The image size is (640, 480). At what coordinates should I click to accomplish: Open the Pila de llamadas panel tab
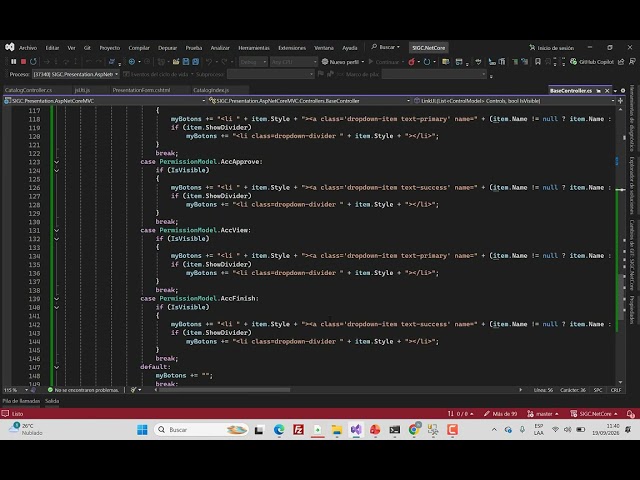click(21, 401)
